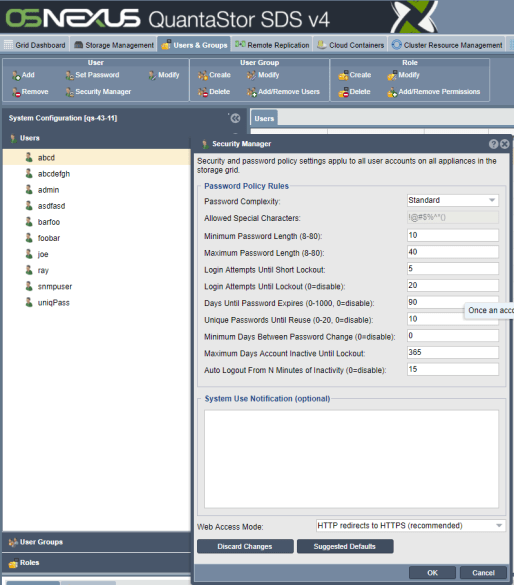The width and height of the screenshot is (514, 585).
Task: Click Cancel in Security Manager
Action: pyautogui.click(x=483, y=573)
